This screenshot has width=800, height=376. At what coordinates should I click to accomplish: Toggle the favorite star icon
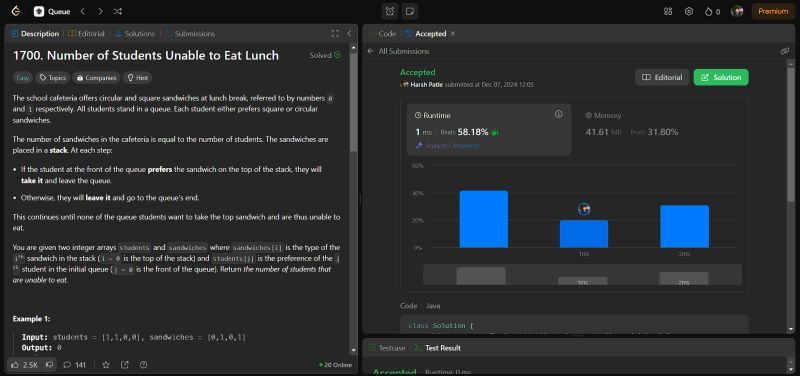106,365
